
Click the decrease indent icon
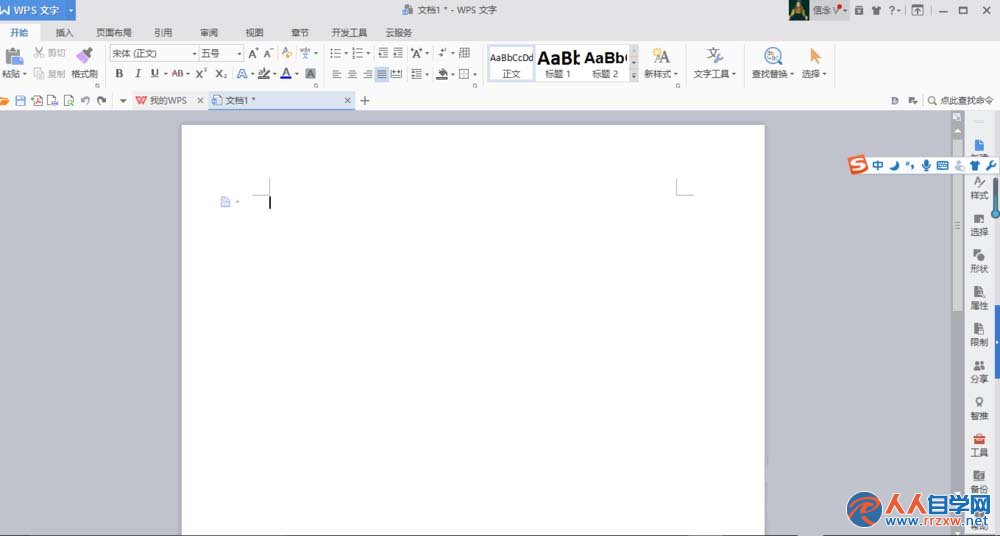[383, 53]
